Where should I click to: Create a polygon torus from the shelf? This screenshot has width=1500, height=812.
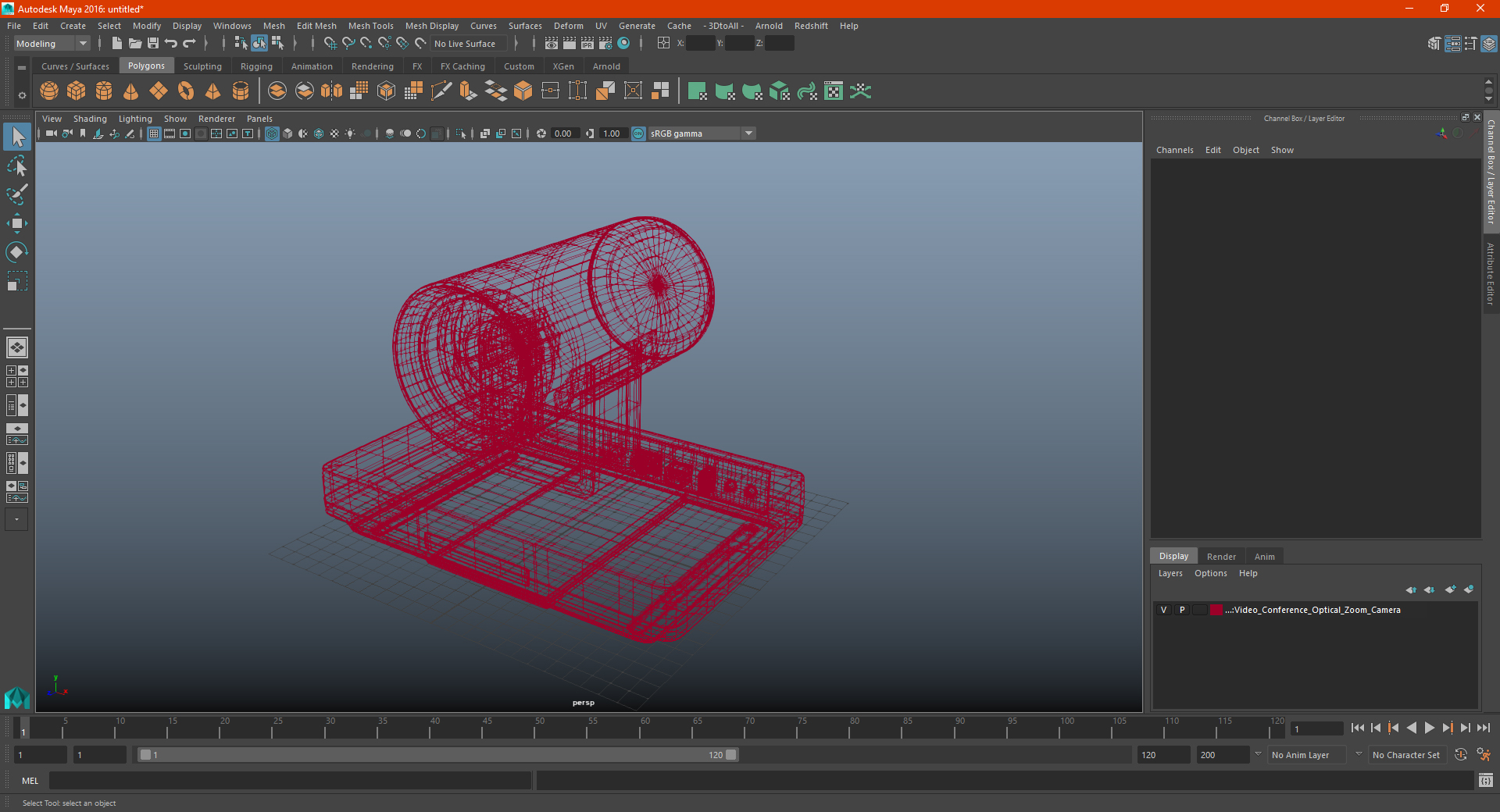coord(186,91)
